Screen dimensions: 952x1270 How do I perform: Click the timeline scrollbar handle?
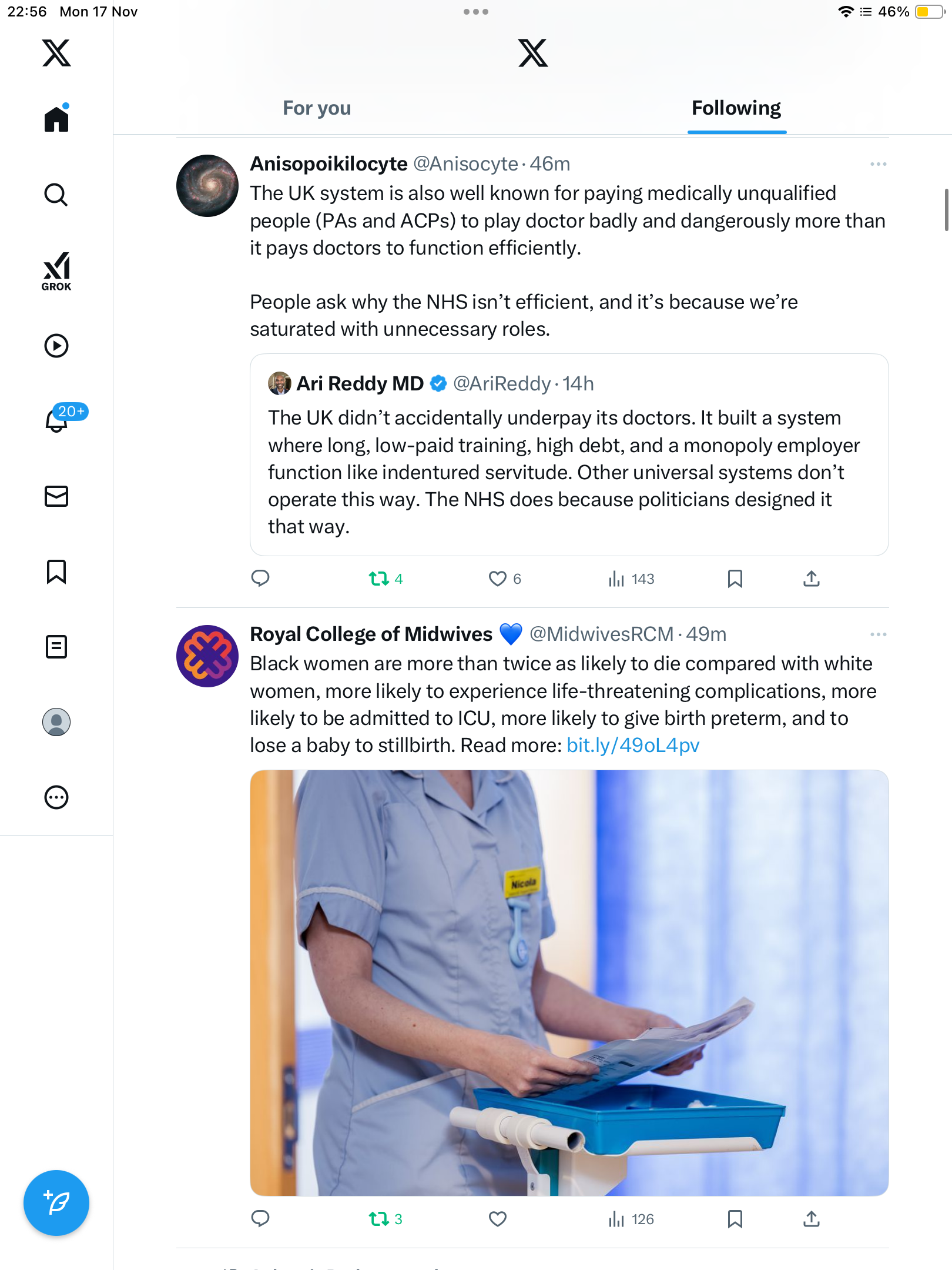946,210
